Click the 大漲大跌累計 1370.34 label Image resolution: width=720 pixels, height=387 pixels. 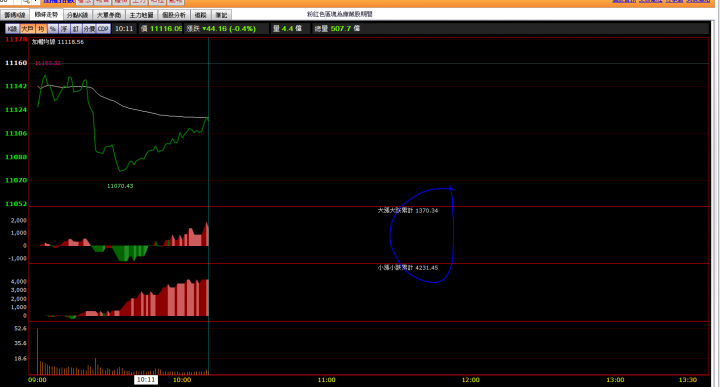(408, 210)
